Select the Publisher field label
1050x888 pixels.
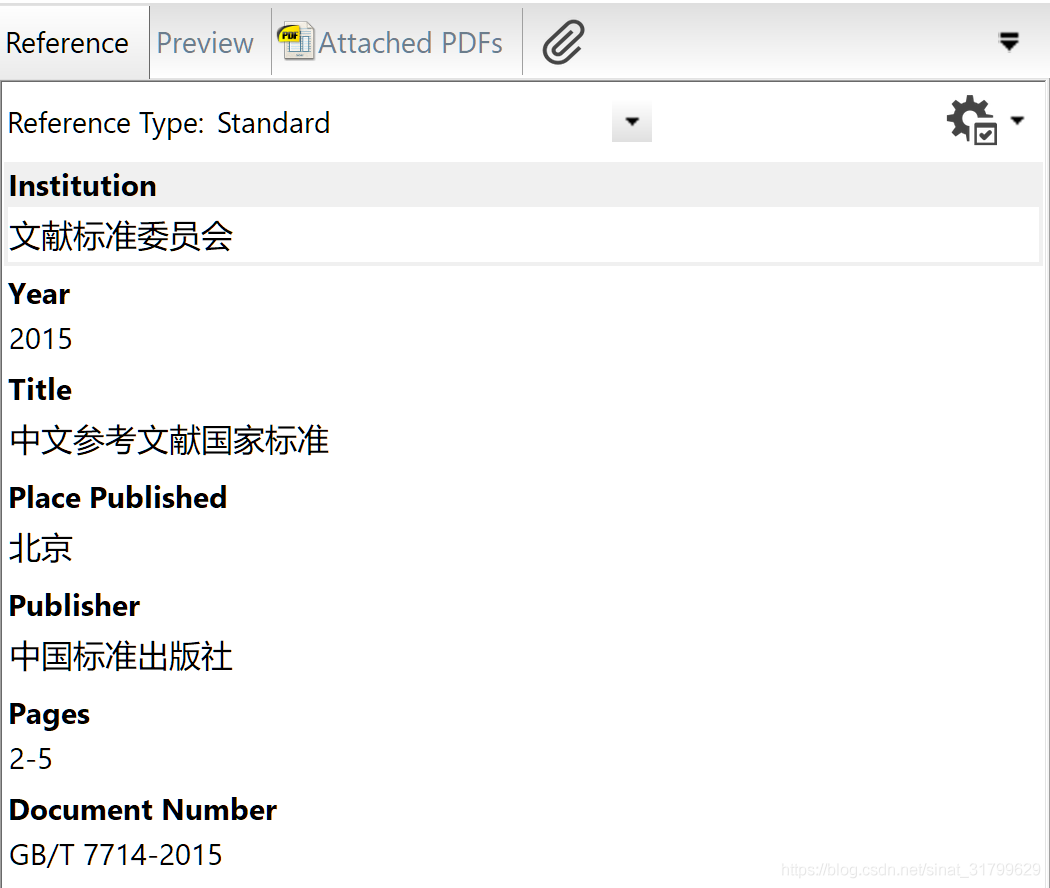(74, 605)
